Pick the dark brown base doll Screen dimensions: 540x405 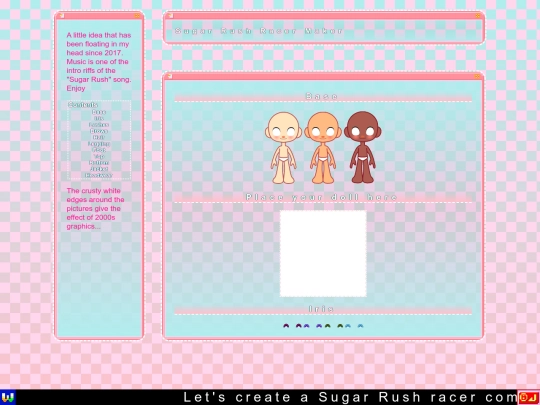[362, 147]
